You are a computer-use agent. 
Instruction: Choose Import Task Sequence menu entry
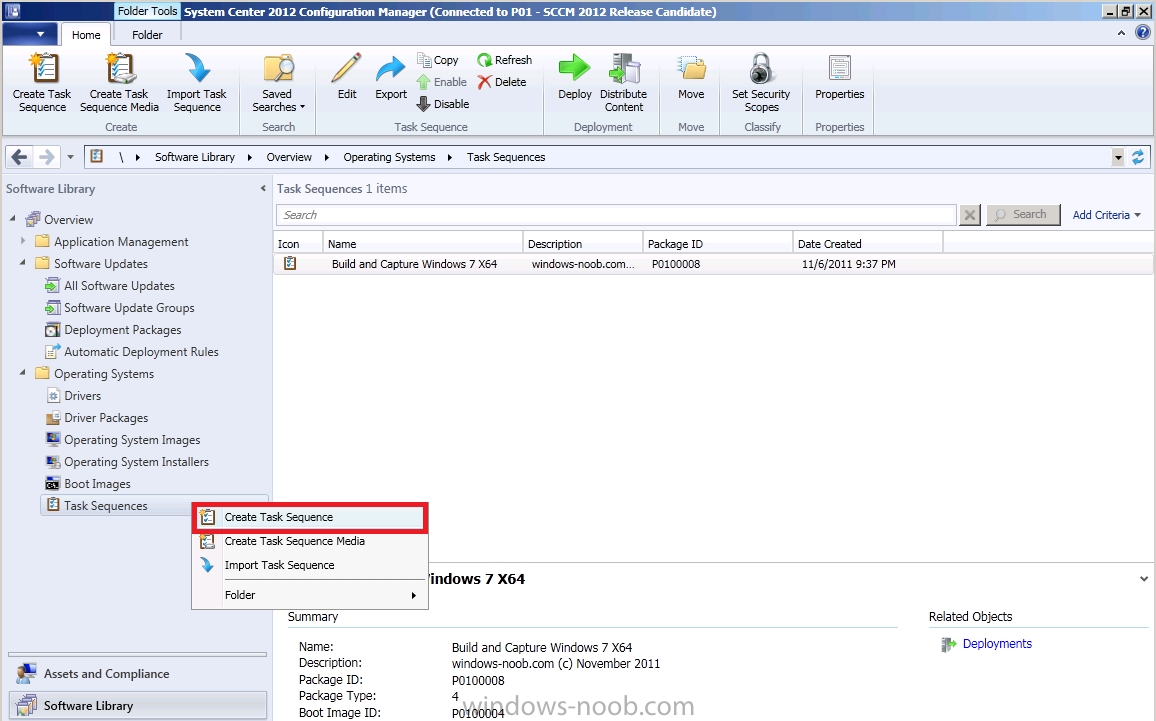point(310,565)
